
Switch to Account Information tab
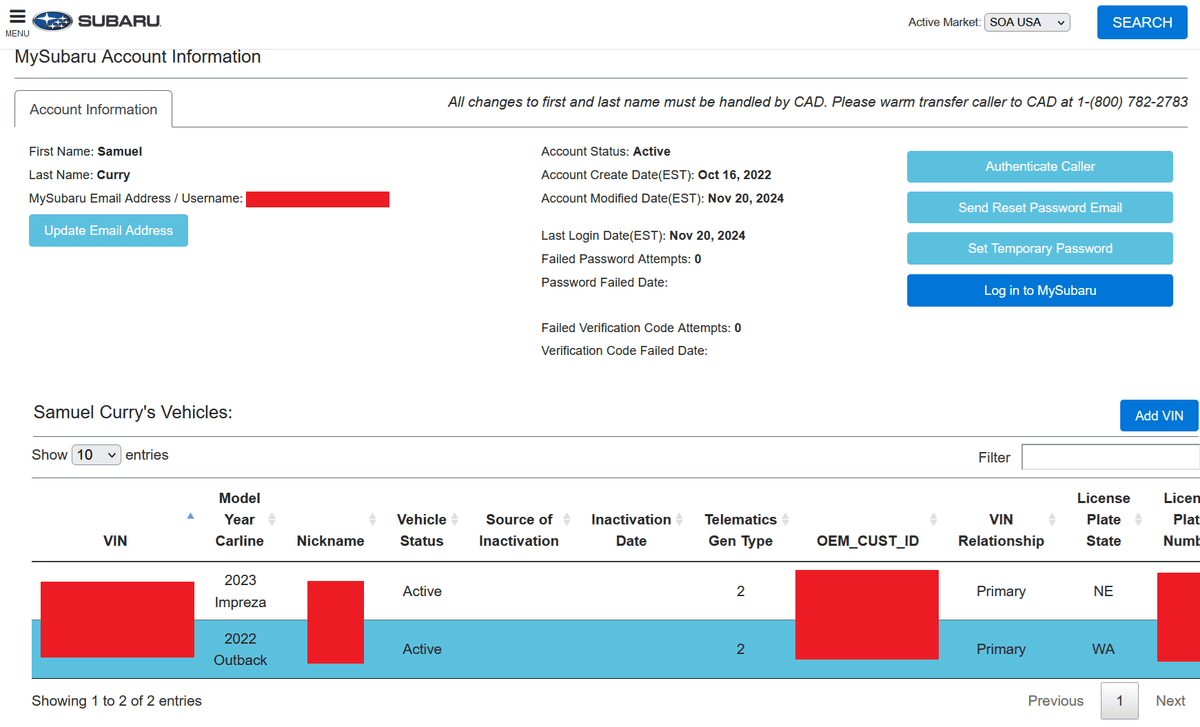point(93,109)
